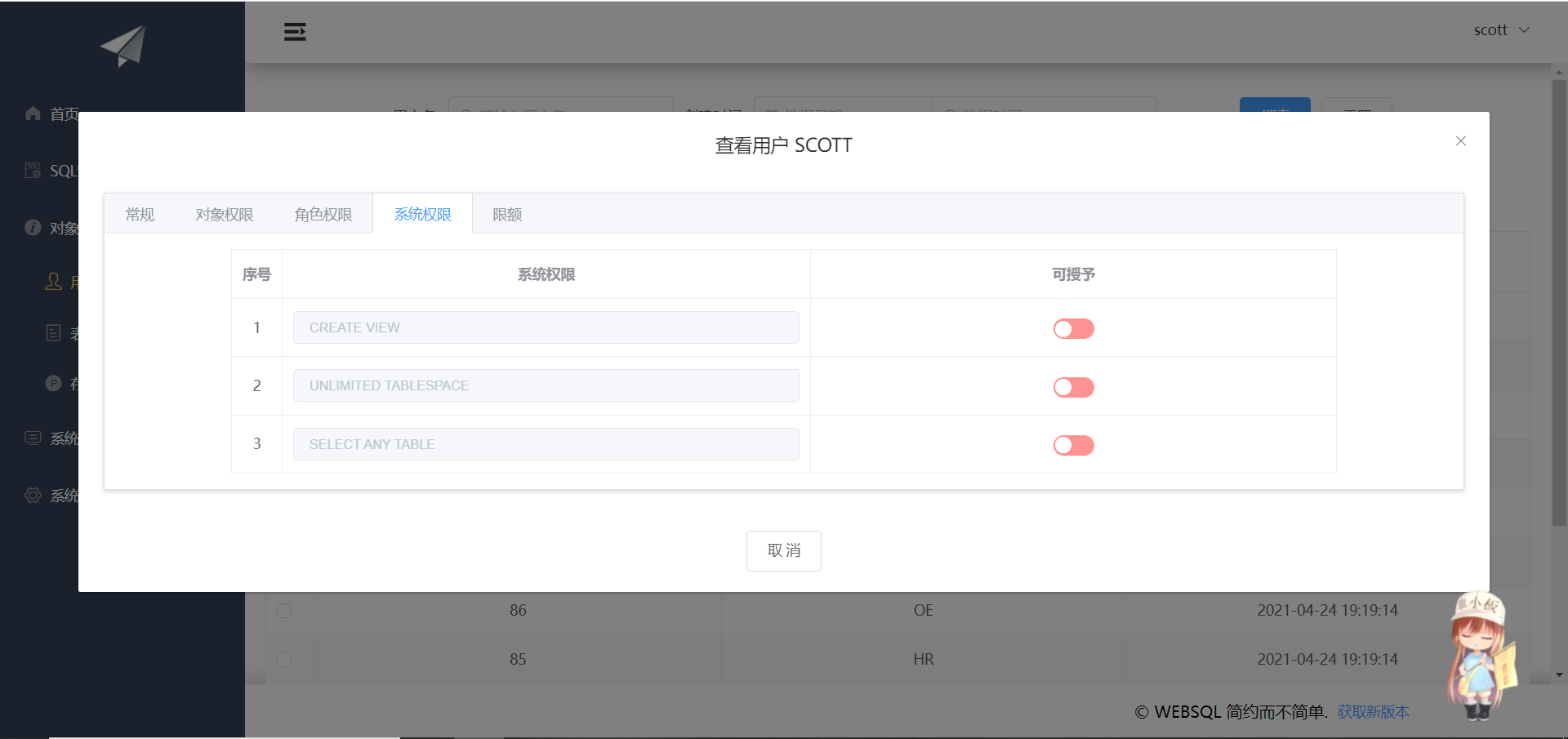Click the user icon in sidebar submenu
The height and width of the screenshot is (739, 1568).
point(53,282)
